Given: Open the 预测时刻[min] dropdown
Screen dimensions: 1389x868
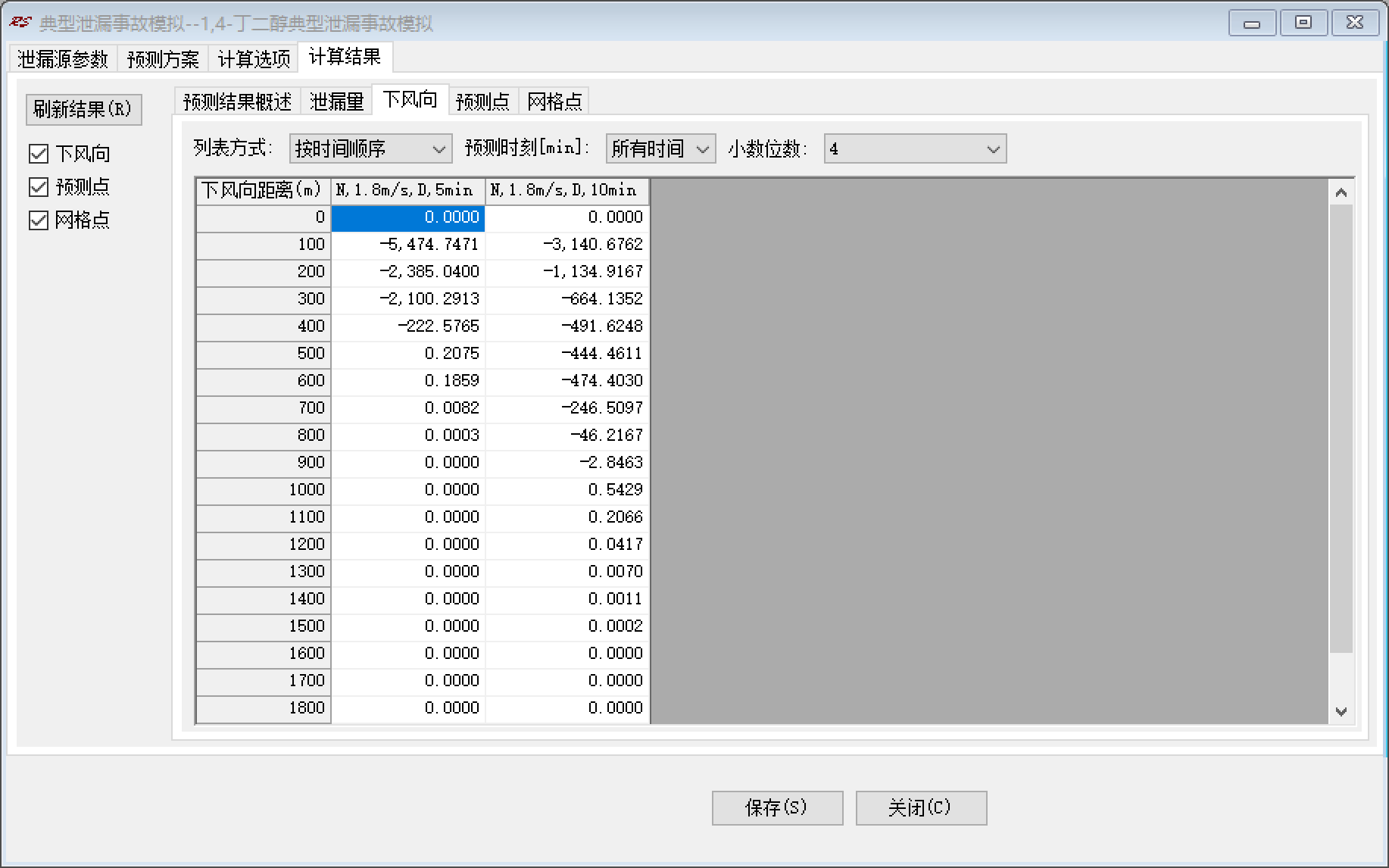Looking at the screenshot, I should click(660, 148).
